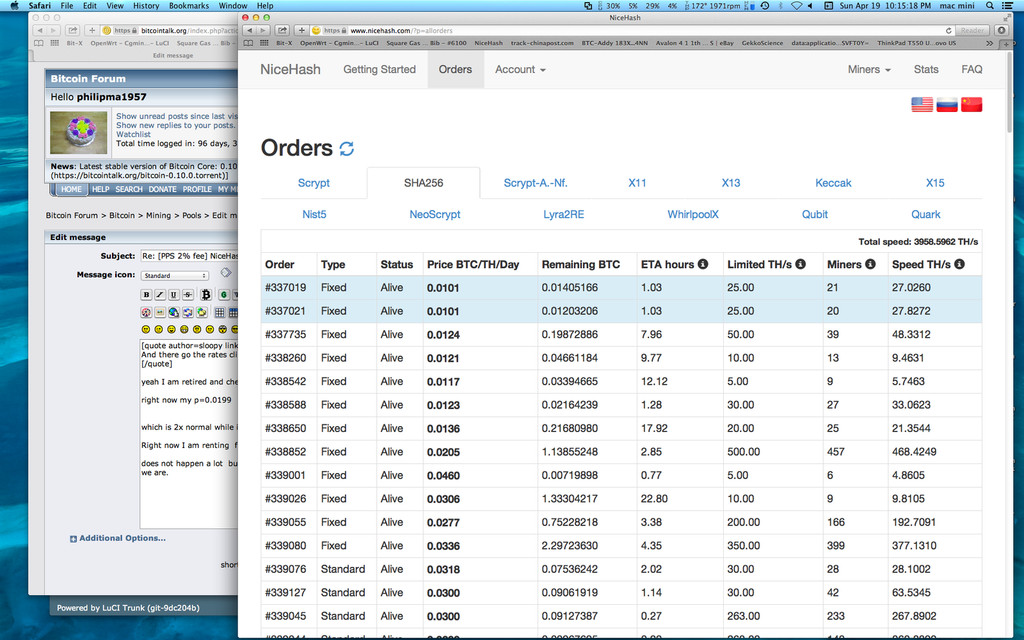The height and width of the screenshot is (640, 1024).
Task: Click Back arrow in NiceHash Safari window
Action: tap(249, 30)
